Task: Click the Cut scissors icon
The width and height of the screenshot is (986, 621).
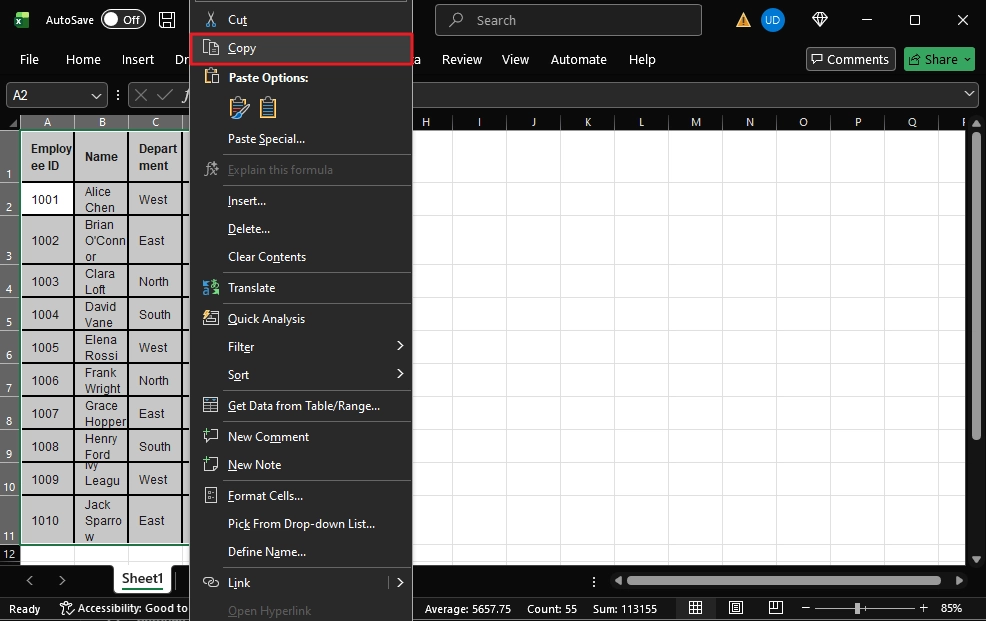Action: 210,19
